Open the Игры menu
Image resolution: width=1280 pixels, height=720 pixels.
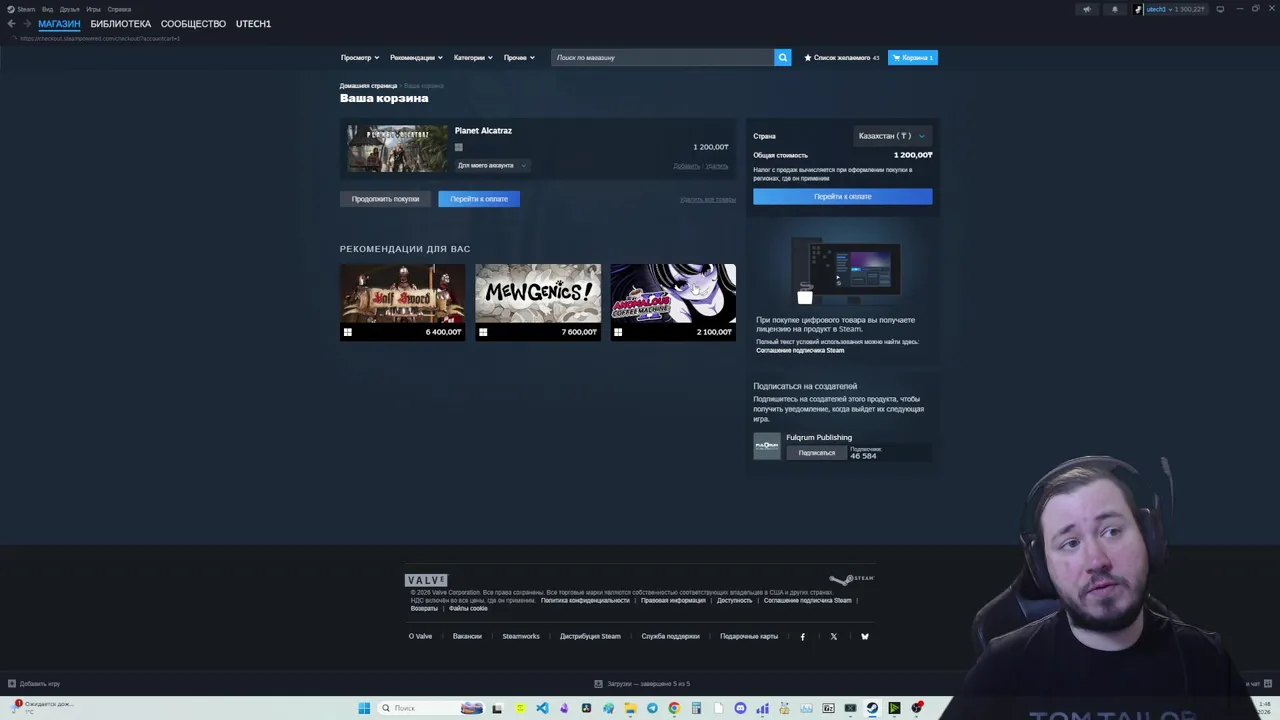pyautogui.click(x=93, y=9)
